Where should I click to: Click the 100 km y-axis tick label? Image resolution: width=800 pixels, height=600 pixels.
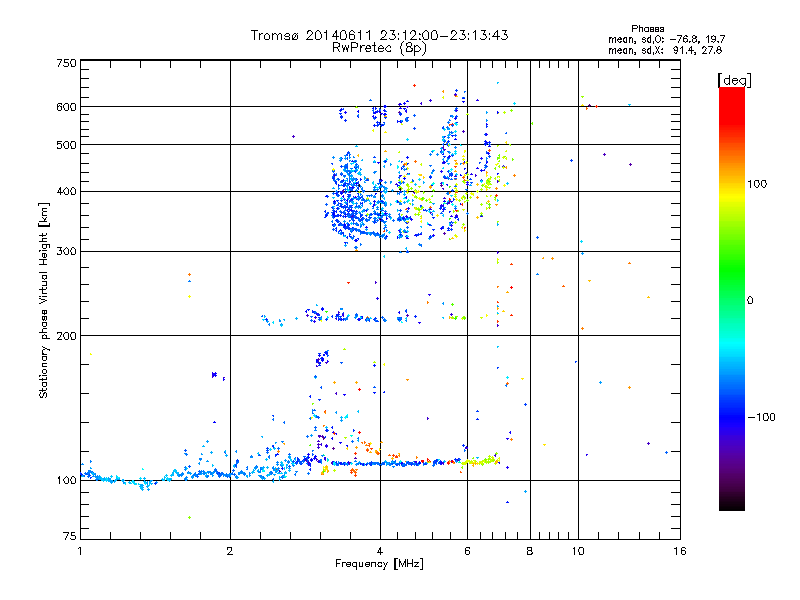coord(66,480)
